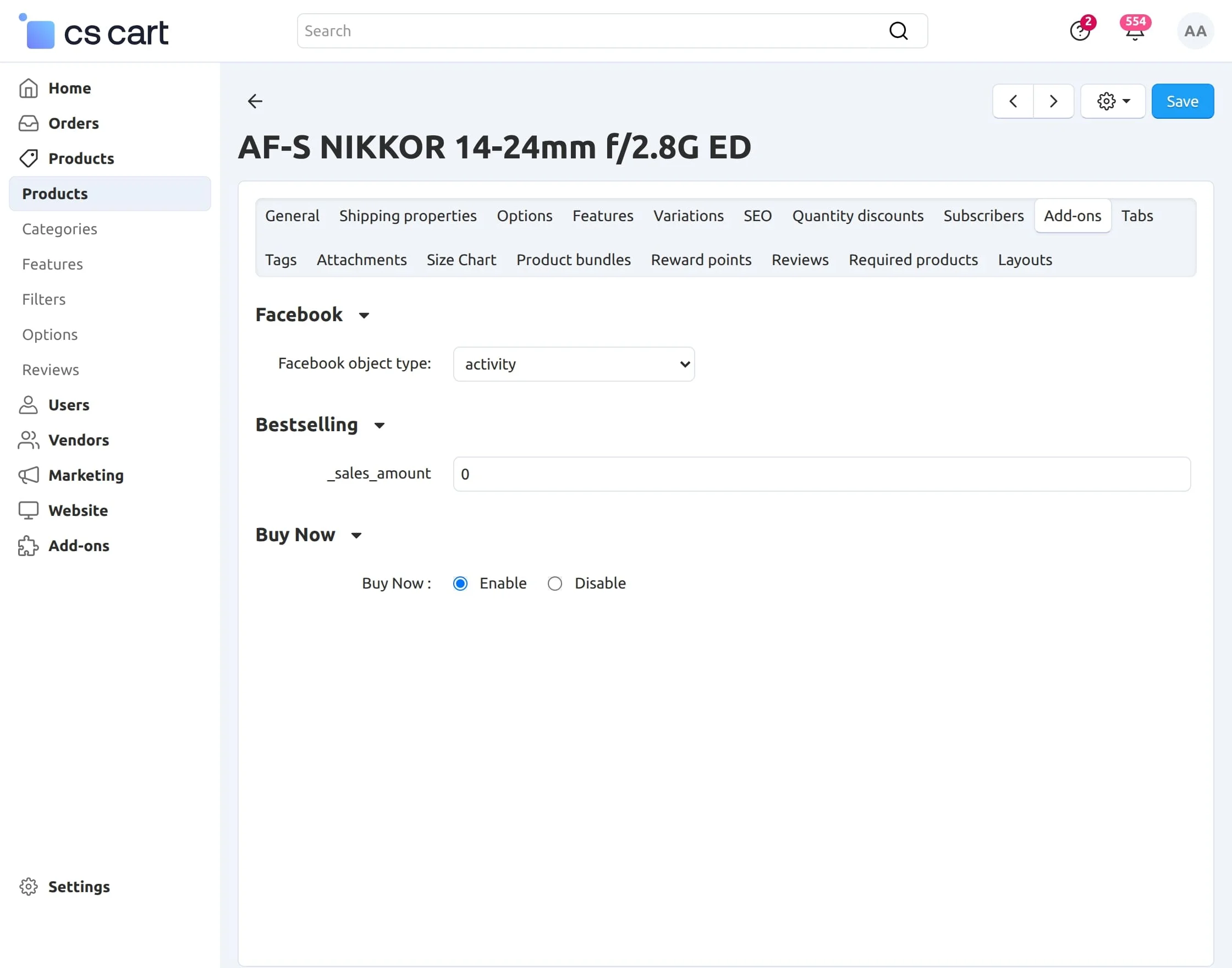Go to previous product arrow
The width and height of the screenshot is (1232, 968).
[1013, 101]
